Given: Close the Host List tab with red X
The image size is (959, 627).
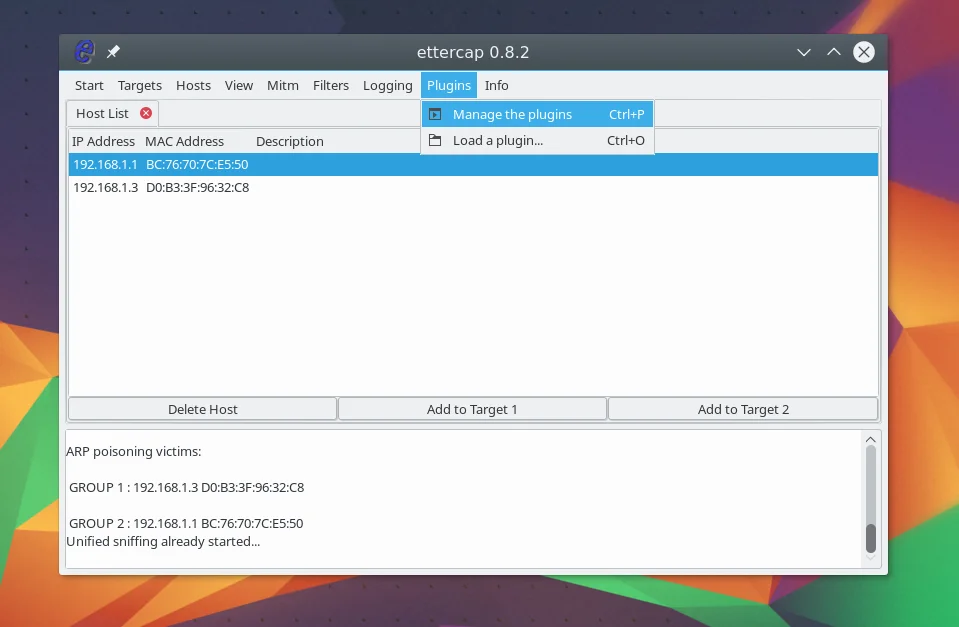Looking at the screenshot, I should click(x=146, y=113).
